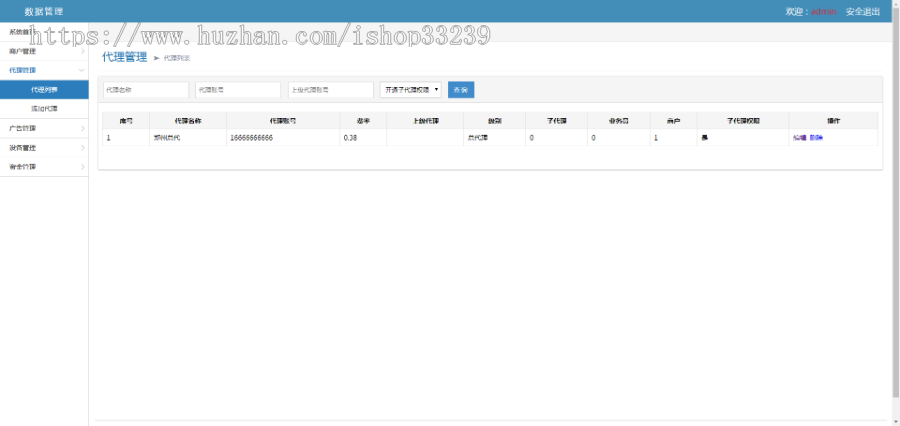The image size is (900, 426).
Task: Click the 操作 column header
Action: coord(833,121)
